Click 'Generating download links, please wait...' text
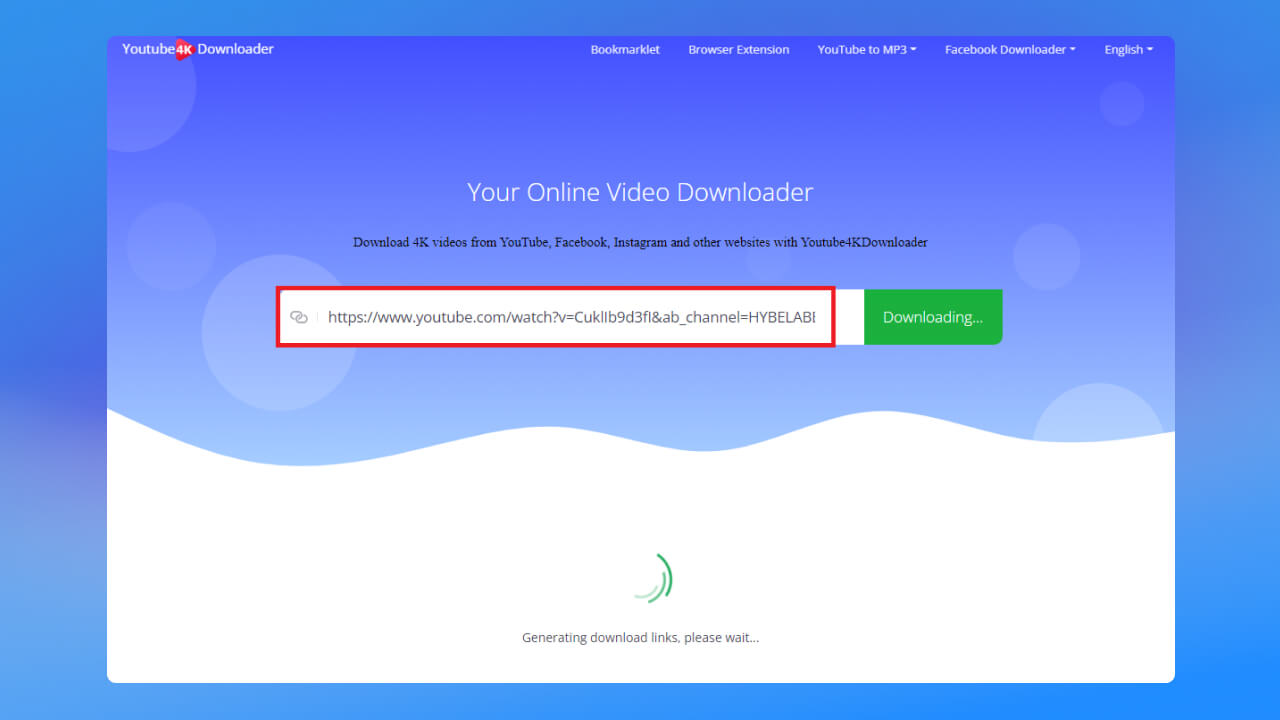Screen dimensions: 1280x720 point(640,637)
